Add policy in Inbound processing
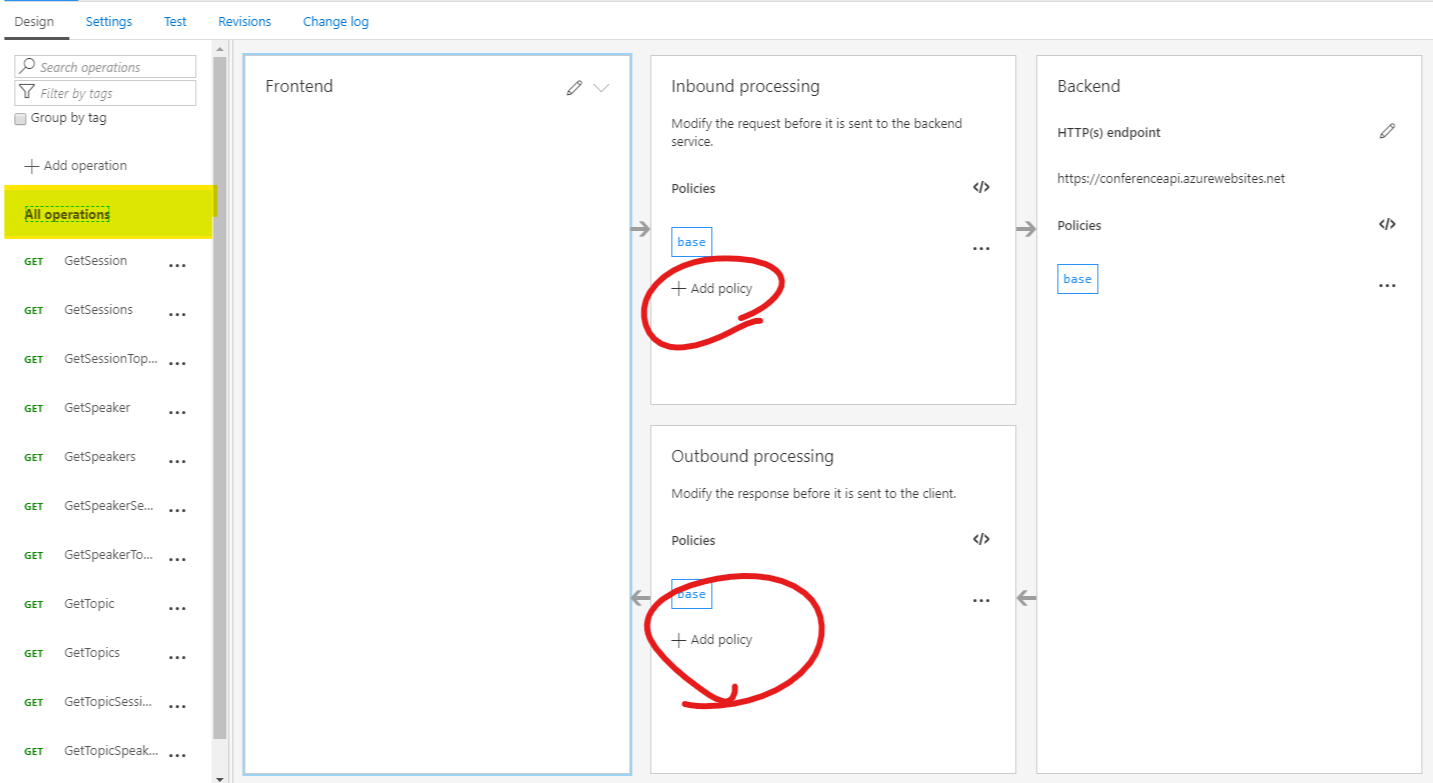Screen dimensions: 1433x783 712,289
